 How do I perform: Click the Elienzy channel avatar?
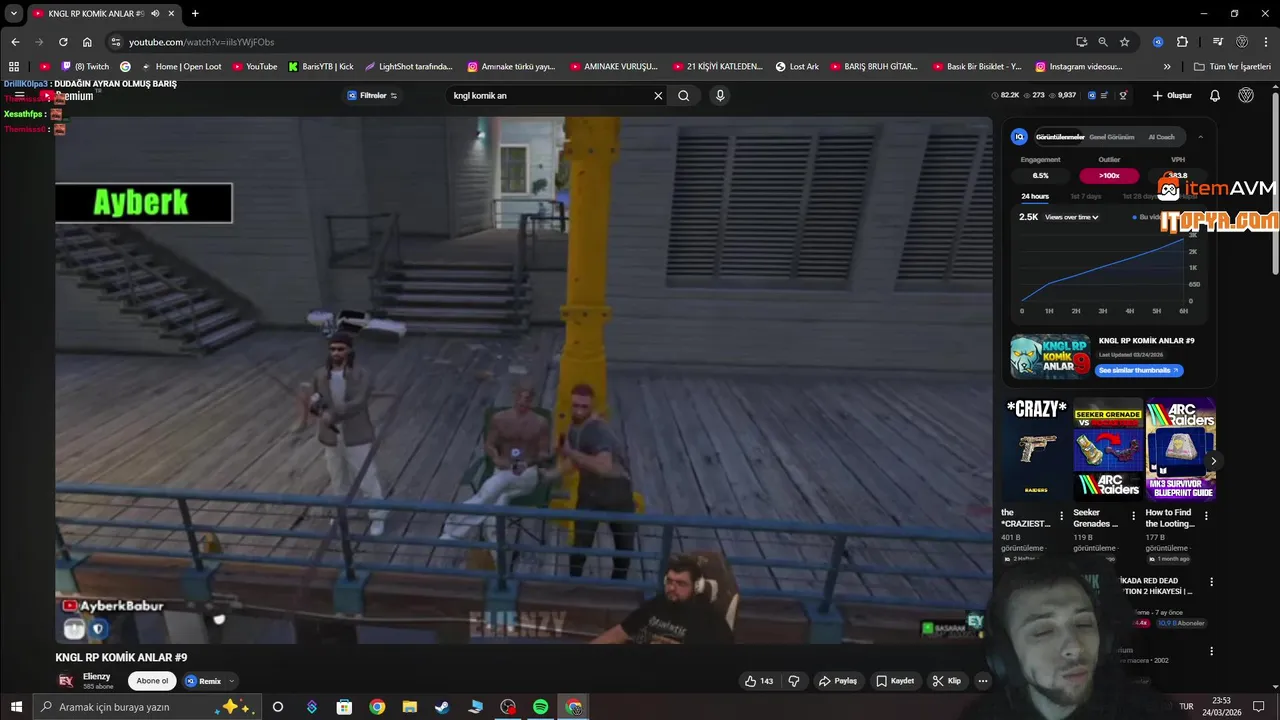[x=66, y=681]
